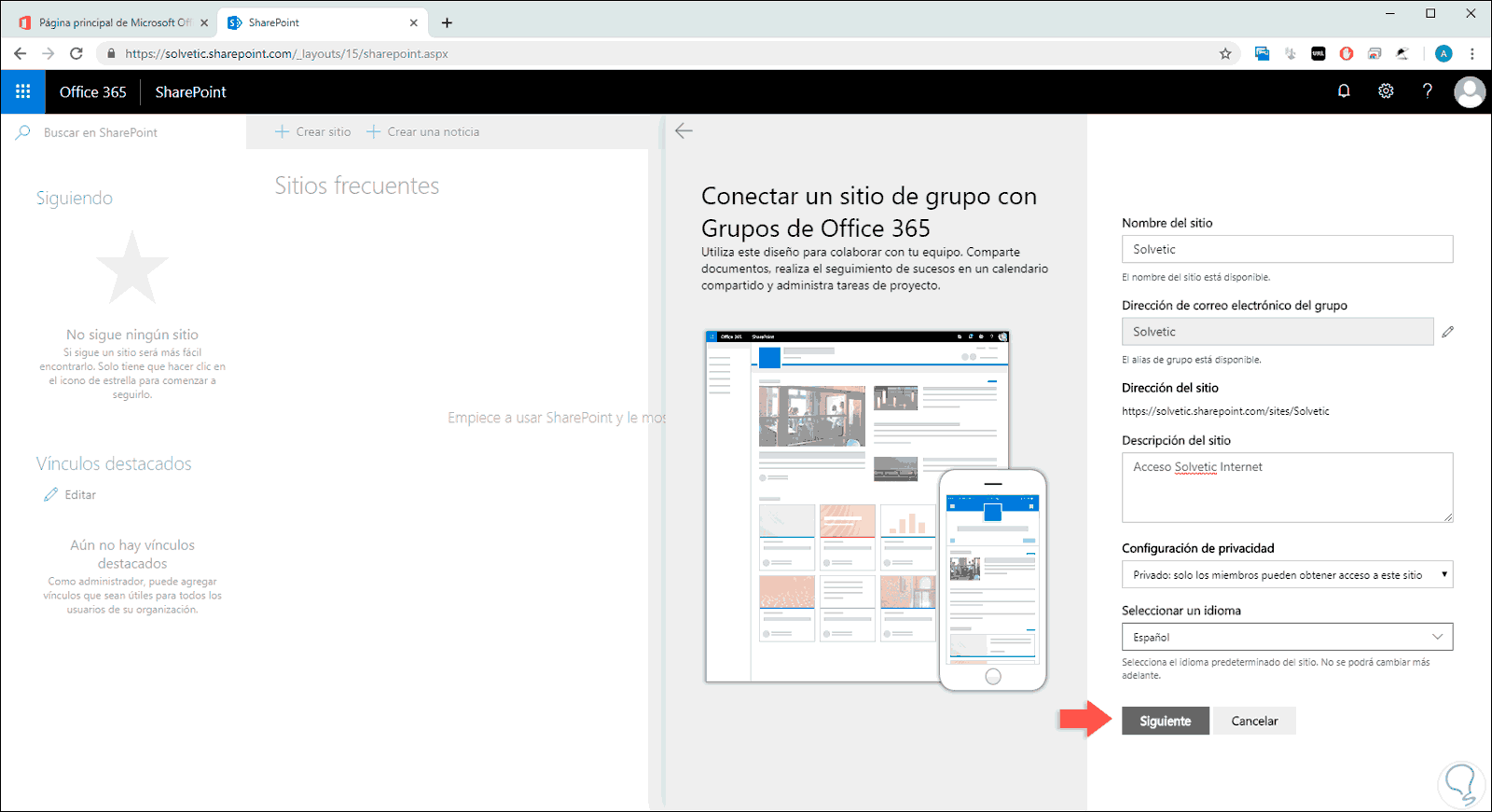1492x812 pixels.
Task: Click the plus icon for Crear una noticia
Action: (x=373, y=131)
